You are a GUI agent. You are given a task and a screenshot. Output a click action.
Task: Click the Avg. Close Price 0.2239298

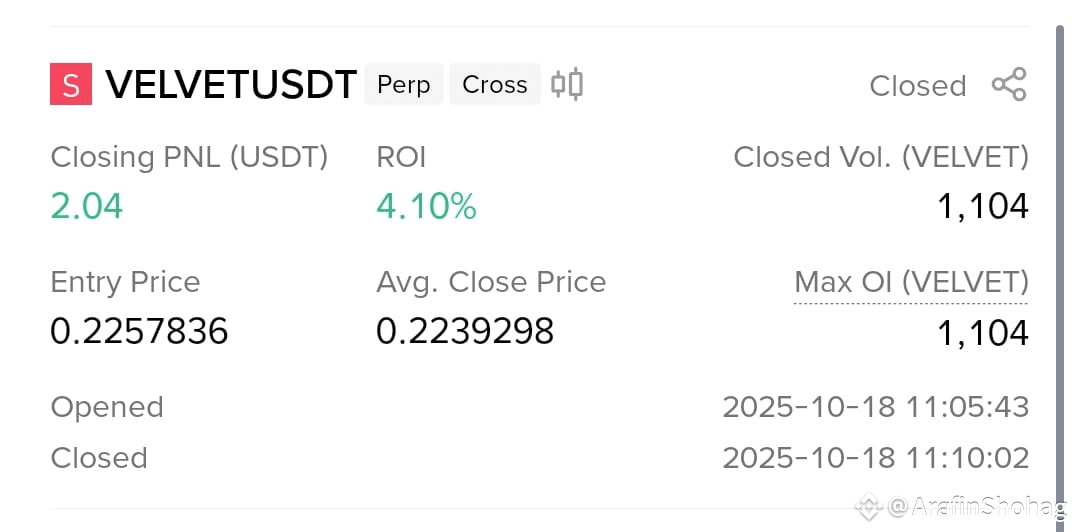tap(465, 331)
